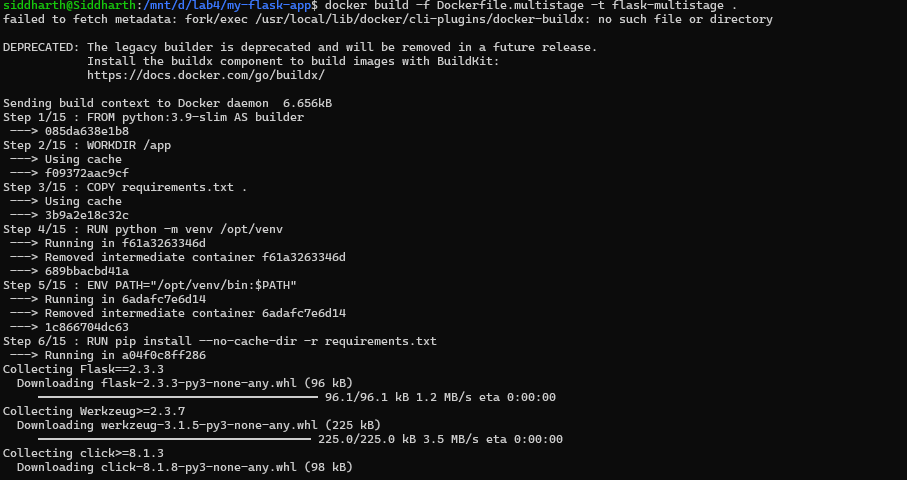Click Step 6/15 RUN pip install line
Viewport: 907px width, 480px height.
click(220, 341)
